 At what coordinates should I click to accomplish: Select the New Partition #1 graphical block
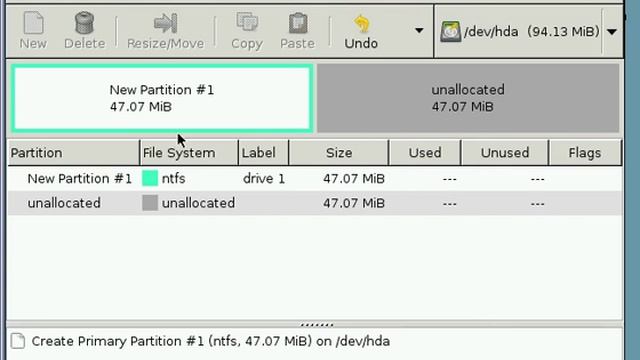162,98
